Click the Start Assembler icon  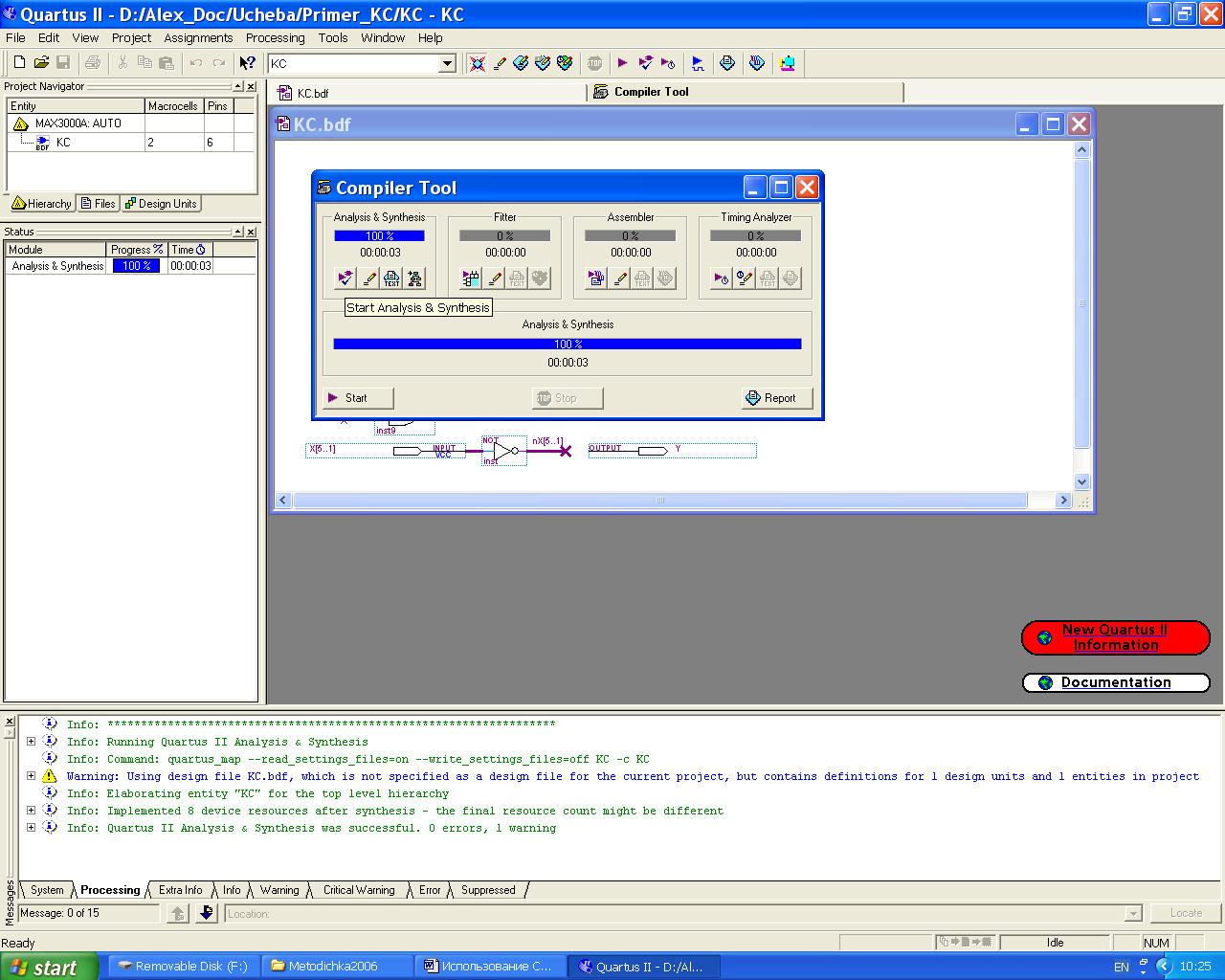point(596,278)
